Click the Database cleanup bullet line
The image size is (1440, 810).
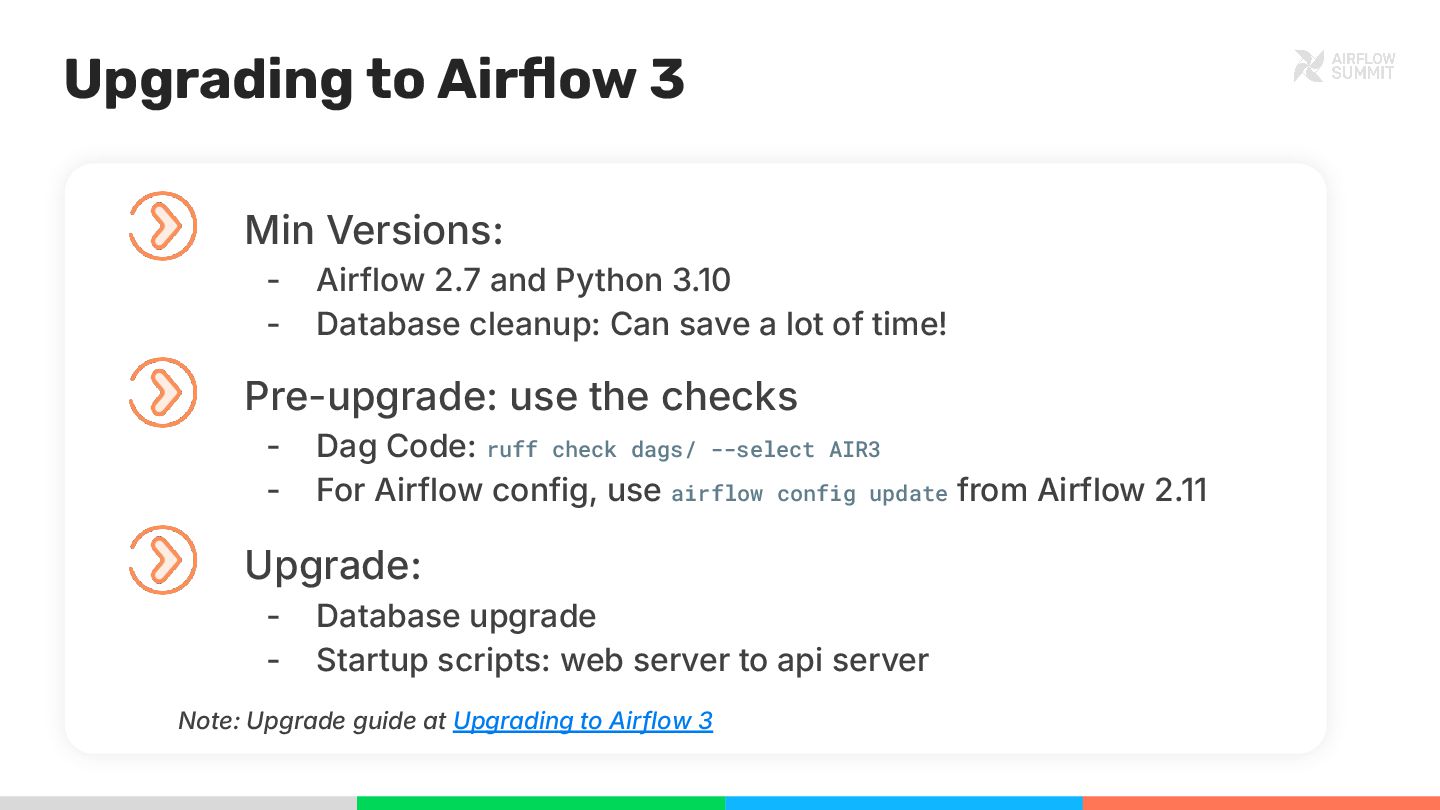pyautogui.click(x=631, y=324)
